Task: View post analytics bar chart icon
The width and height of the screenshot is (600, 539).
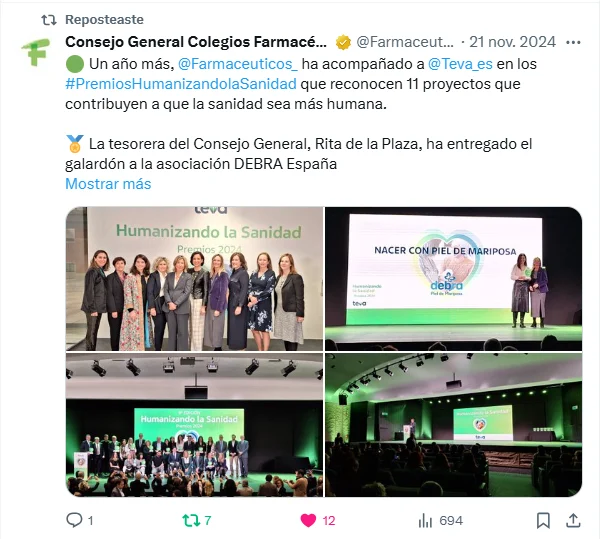Action: pyautogui.click(x=425, y=520)
